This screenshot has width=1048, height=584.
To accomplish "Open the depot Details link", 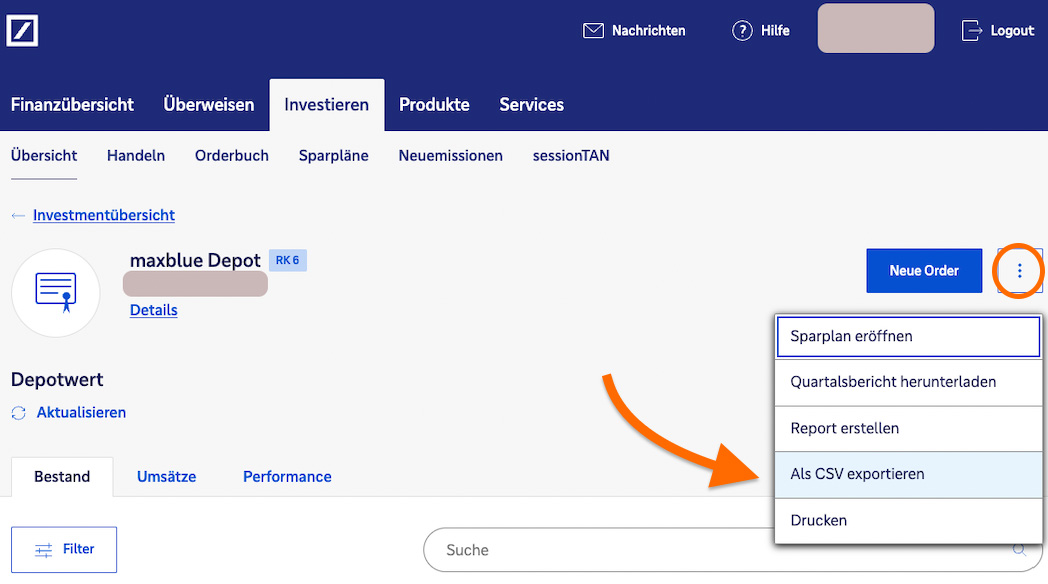I will click(154, 310).
